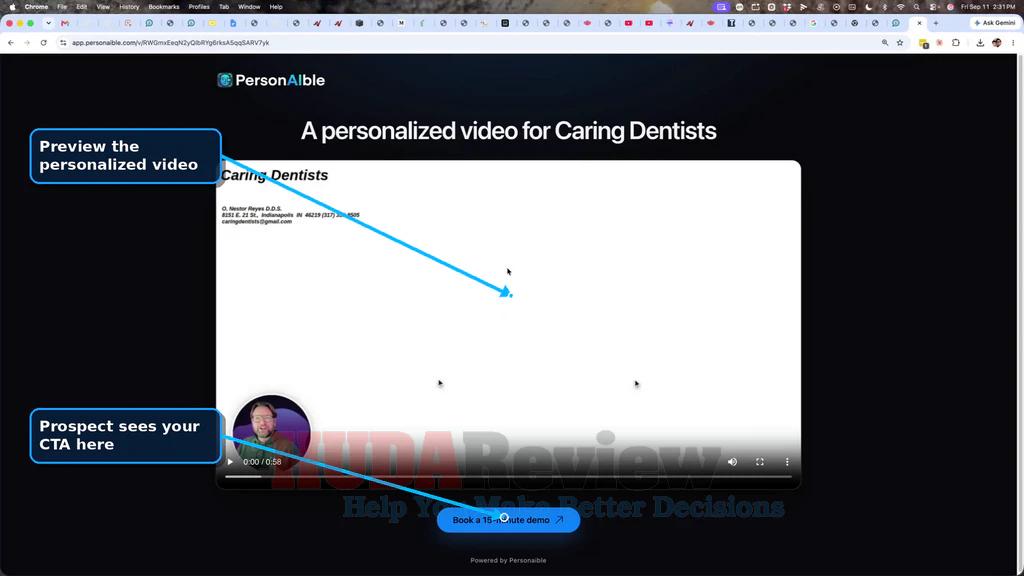The width and height of the screenshot is (1024, 576).
Task: Click the PersonAIble logo
Action: pyautogui.click(x=271, y=80)
